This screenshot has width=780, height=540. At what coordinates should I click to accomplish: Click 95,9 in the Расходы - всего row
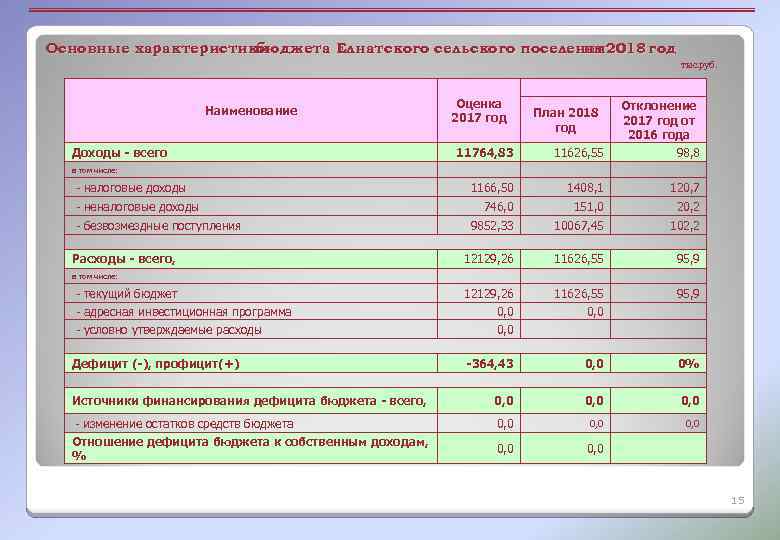[x=688, y=259]
